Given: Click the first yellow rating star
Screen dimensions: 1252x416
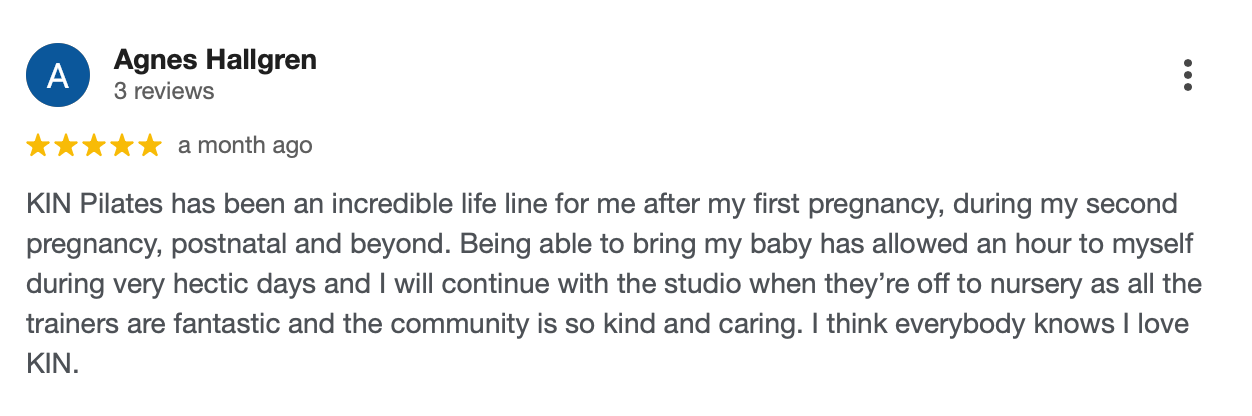Looking at the screenshot, I should [x=39, y=146].
